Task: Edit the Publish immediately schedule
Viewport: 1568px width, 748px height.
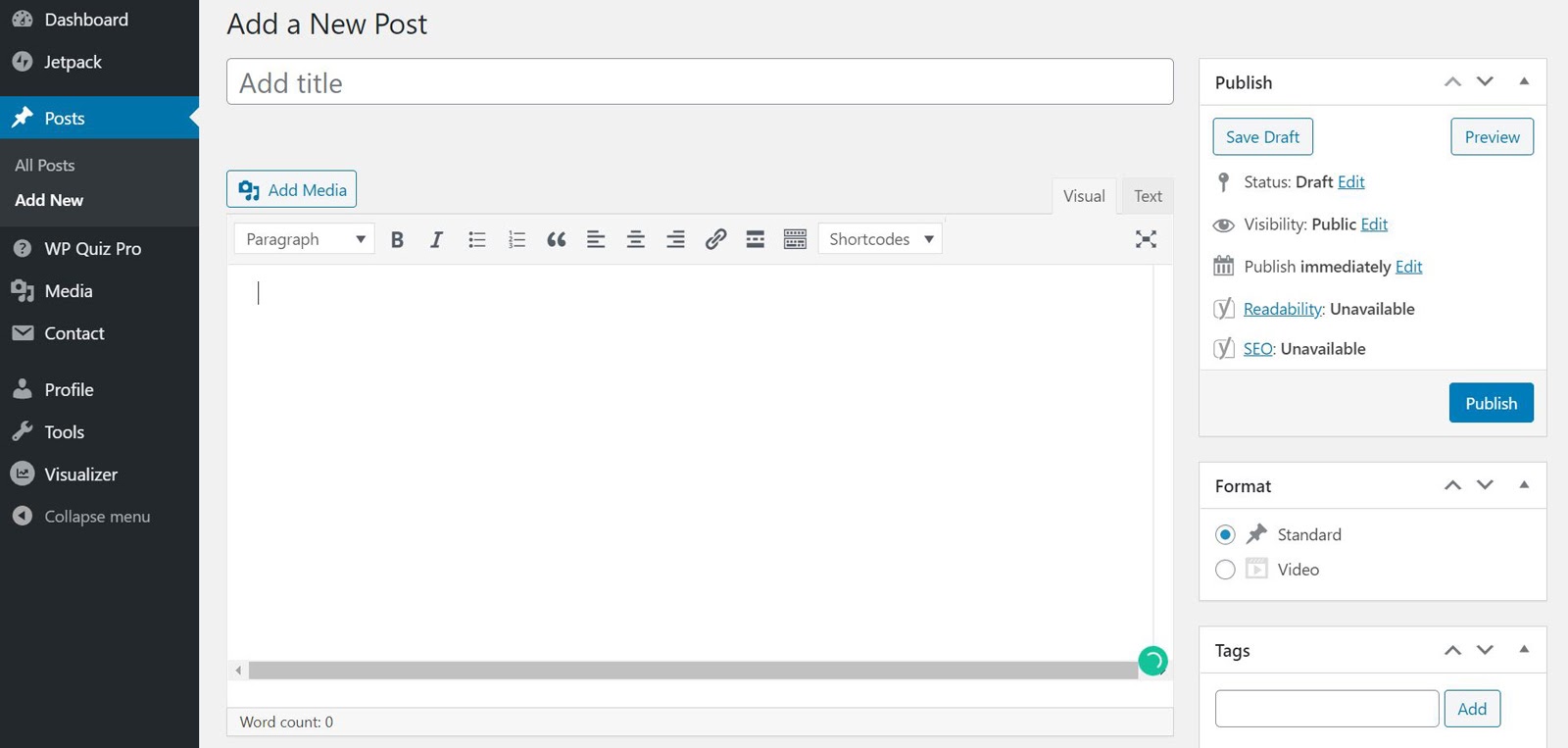Action: click(1408, 267)
